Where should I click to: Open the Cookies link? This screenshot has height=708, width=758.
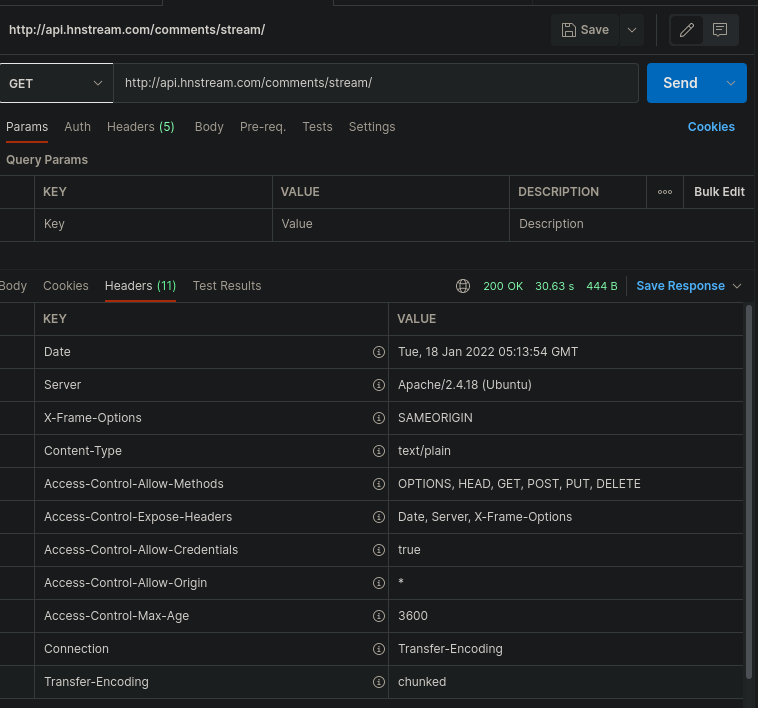(711, 127)
